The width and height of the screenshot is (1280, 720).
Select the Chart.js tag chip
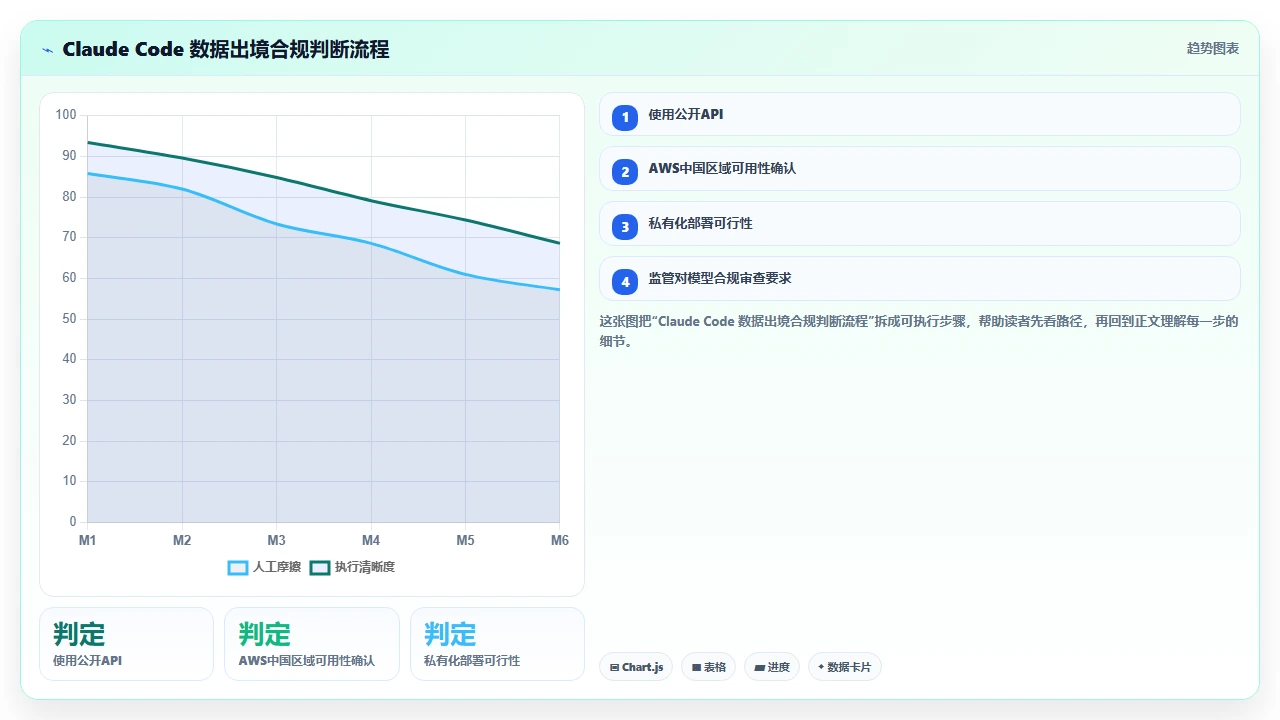click(x=636, y=667)
